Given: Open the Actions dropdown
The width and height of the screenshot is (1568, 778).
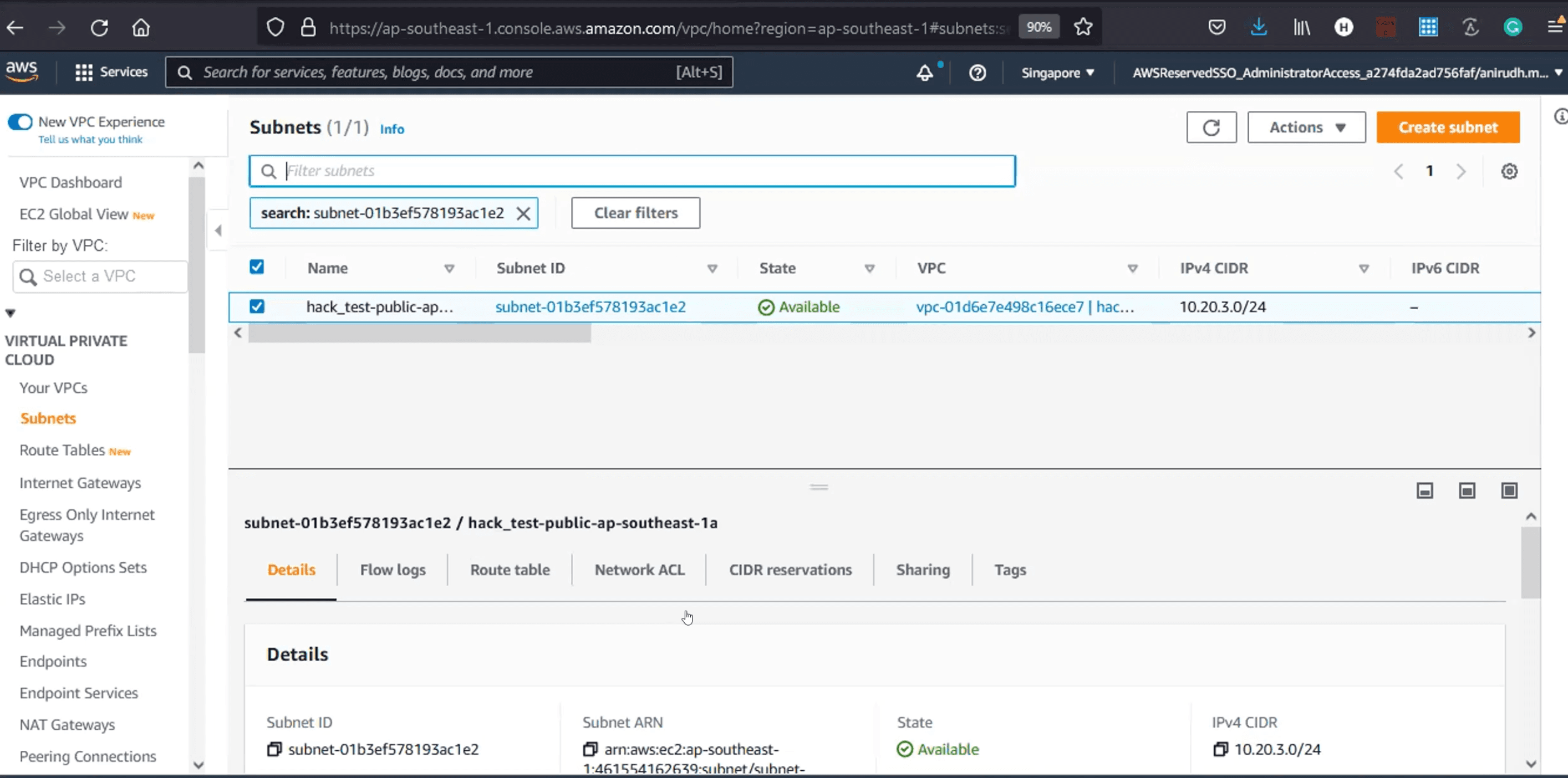Looking at the screenshot, I should click(1306, 127).
